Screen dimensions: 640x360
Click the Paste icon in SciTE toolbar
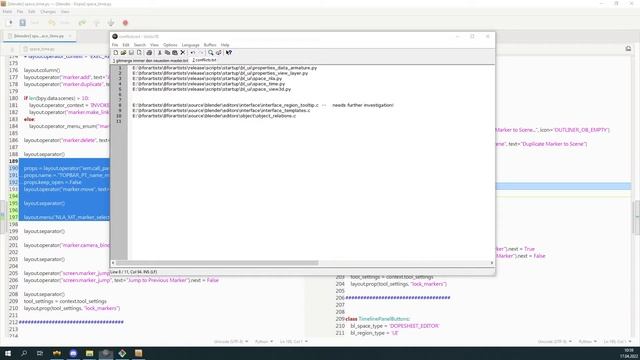pos(175,53)
